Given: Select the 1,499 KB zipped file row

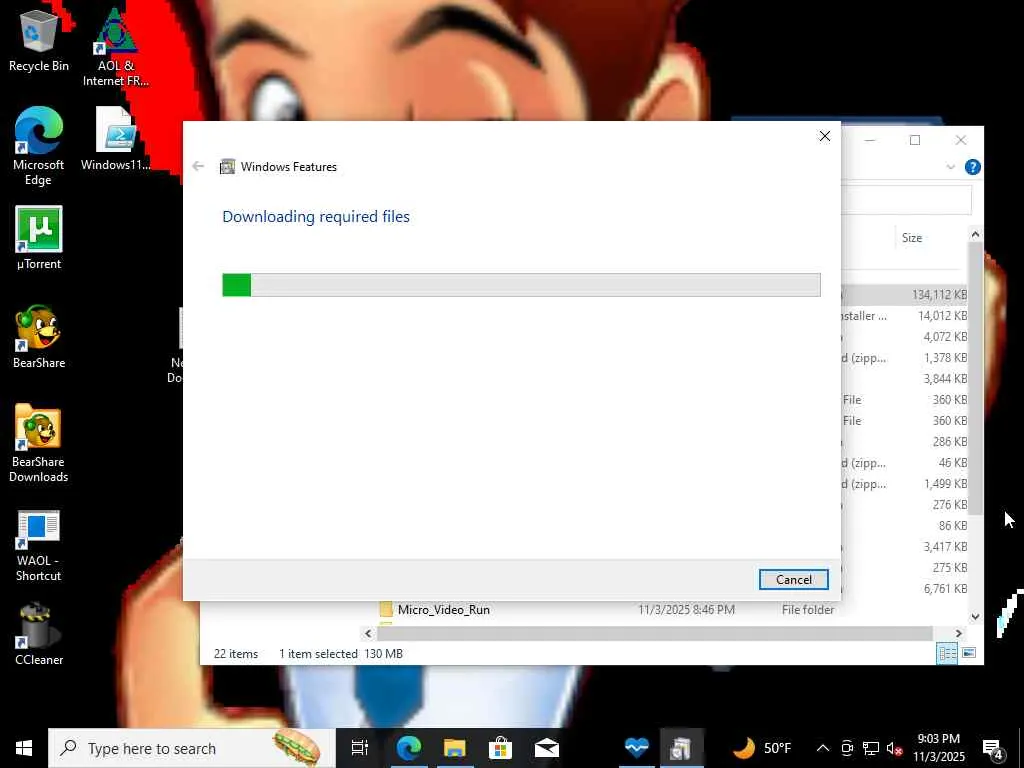Looking at the screenshot, I should [x=905, y=484].
